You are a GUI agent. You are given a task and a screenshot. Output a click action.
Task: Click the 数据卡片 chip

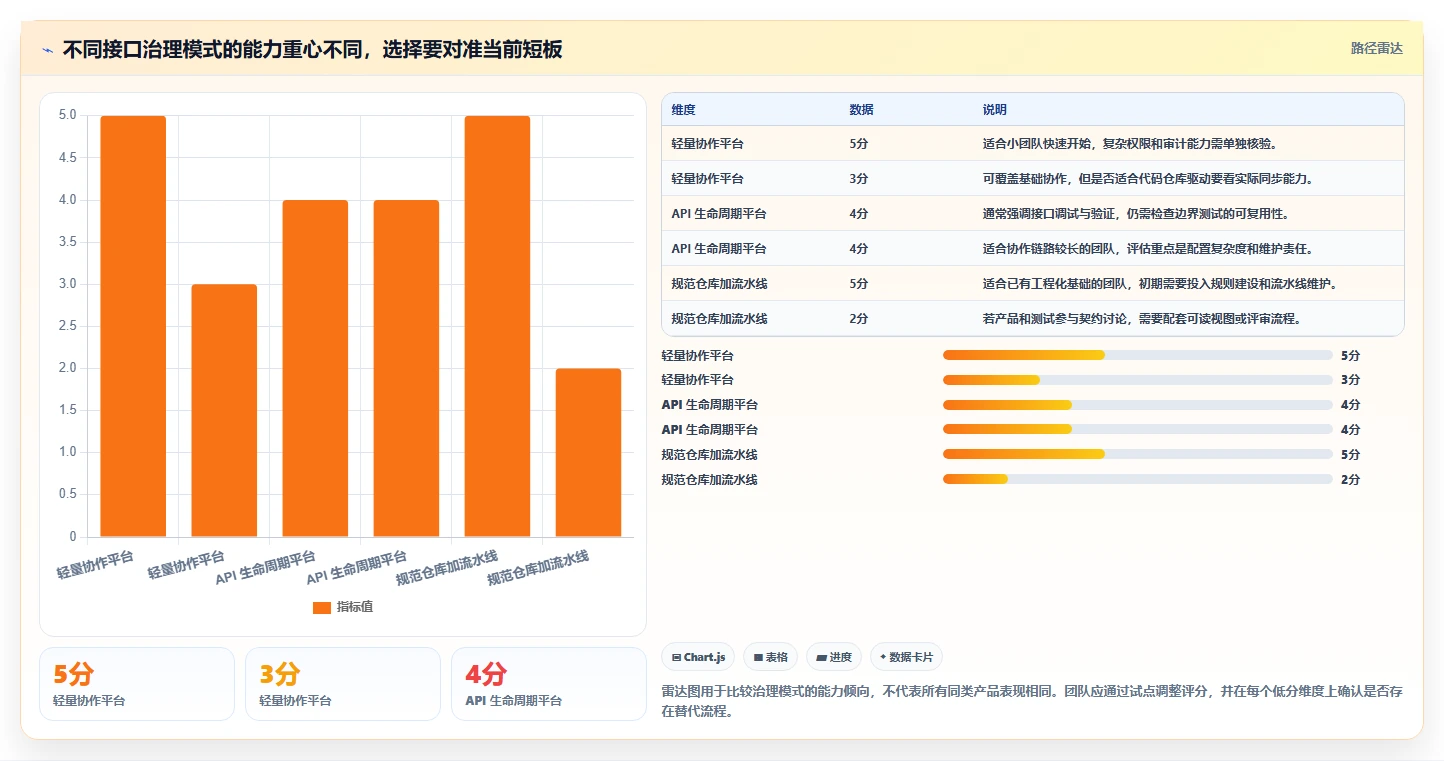(906, 657)
